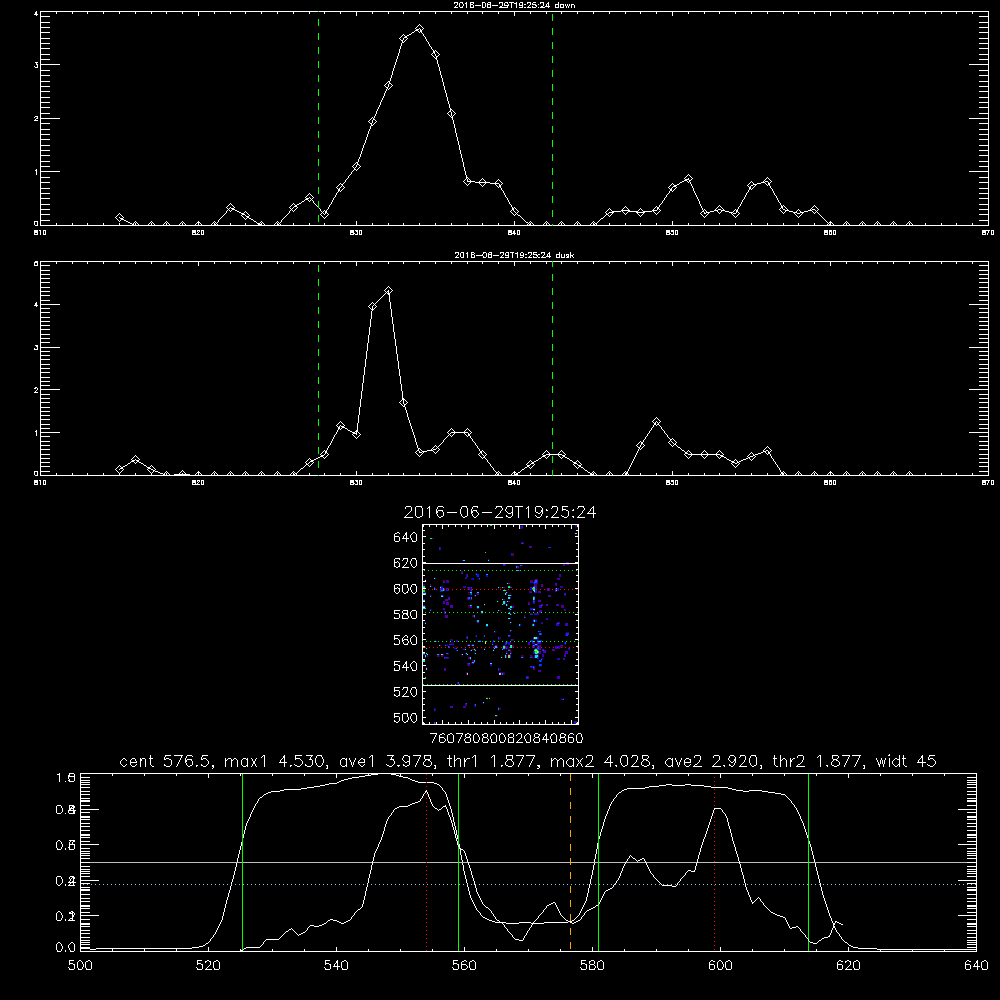Click the 'widt 45' value in the stats line
This screenshot has height=1000, width=1000.
click(906, 761)
